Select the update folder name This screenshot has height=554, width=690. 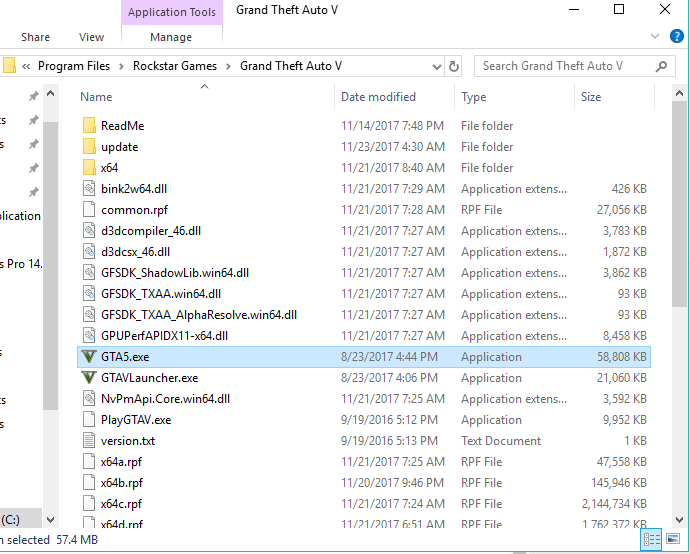point(119,147)
